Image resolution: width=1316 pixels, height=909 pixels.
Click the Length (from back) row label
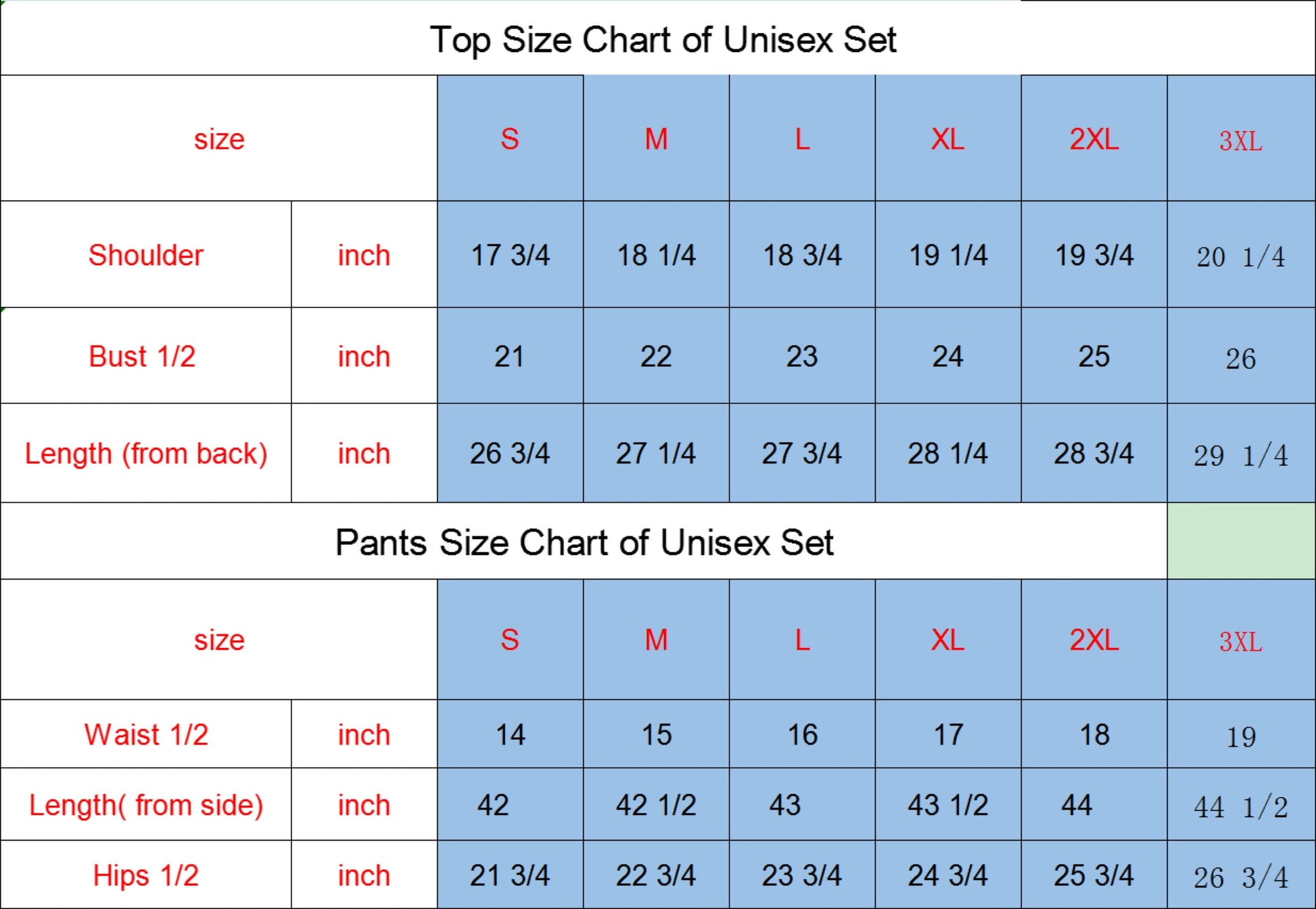146,453
